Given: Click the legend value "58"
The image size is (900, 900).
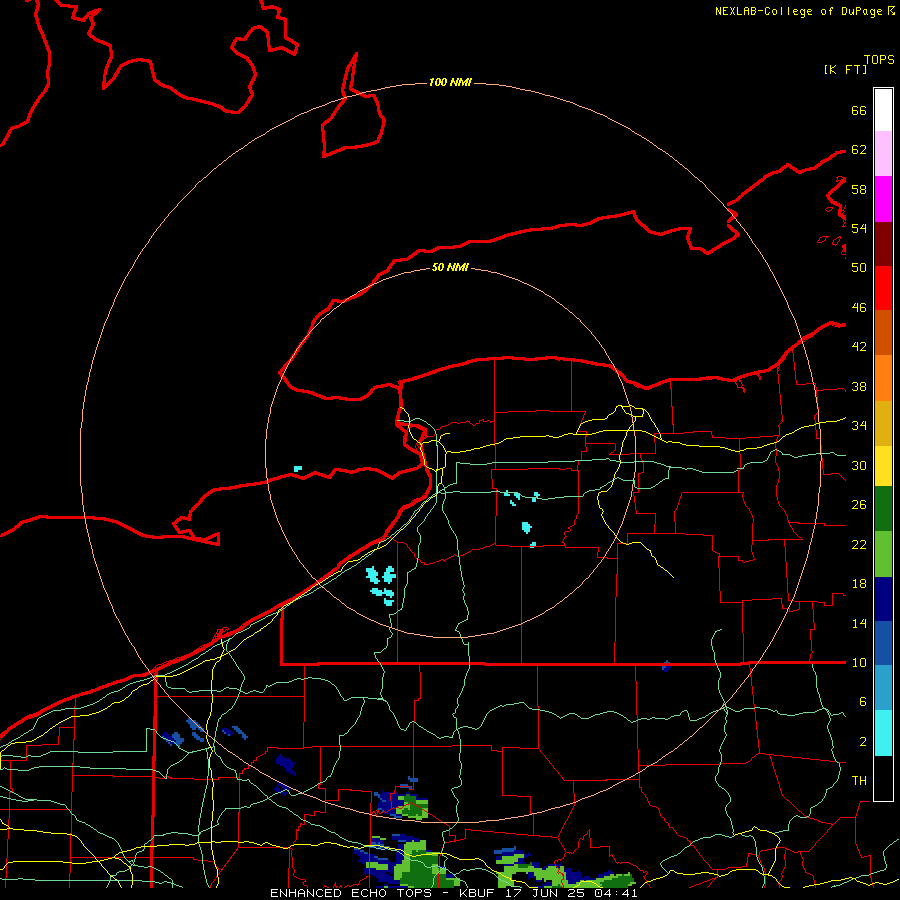Looking at the screenshot, I should [x=859, y=189].
